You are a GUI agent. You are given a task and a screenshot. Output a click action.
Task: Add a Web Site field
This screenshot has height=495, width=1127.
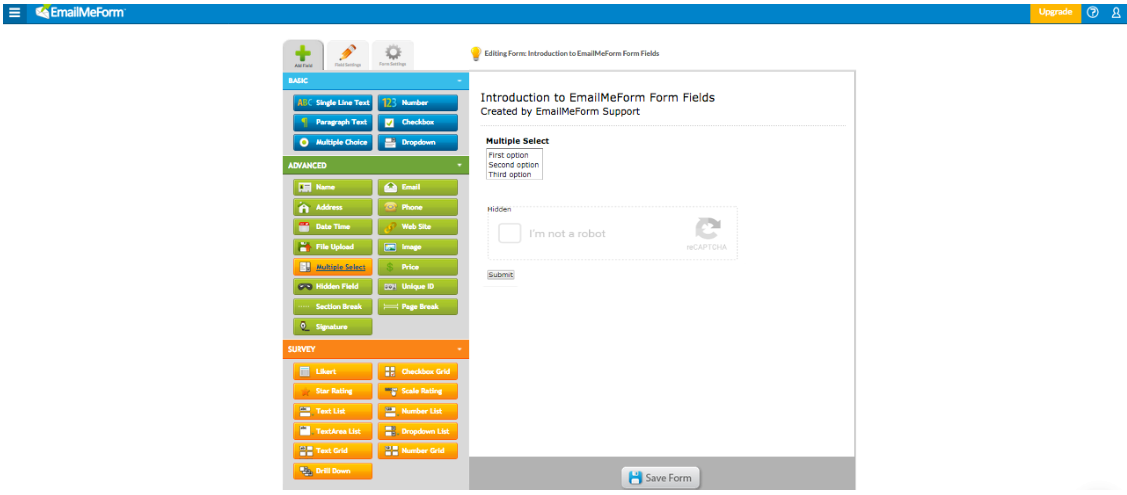point(418,226)
